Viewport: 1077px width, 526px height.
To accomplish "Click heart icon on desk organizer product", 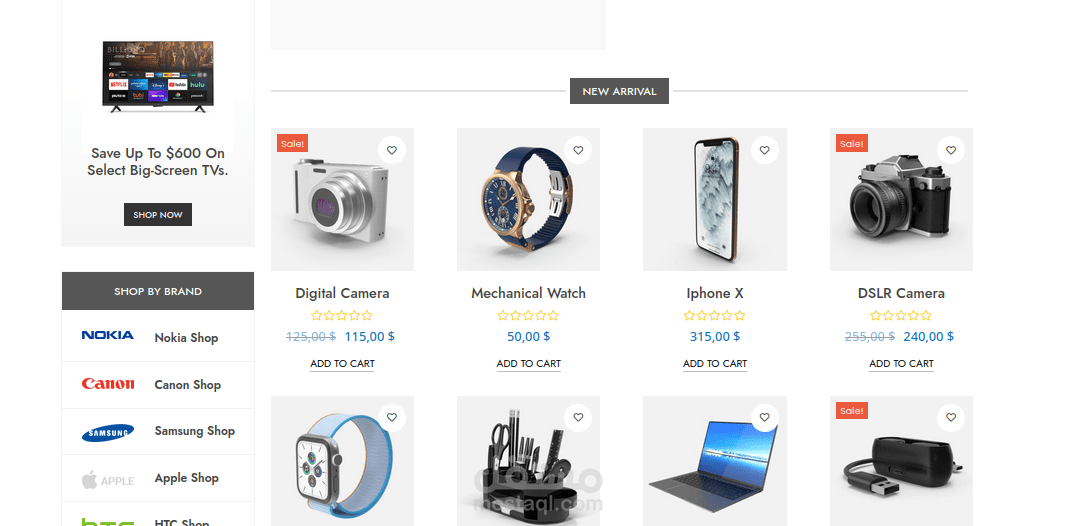I will pyautogui.click(x=578, y=418).
